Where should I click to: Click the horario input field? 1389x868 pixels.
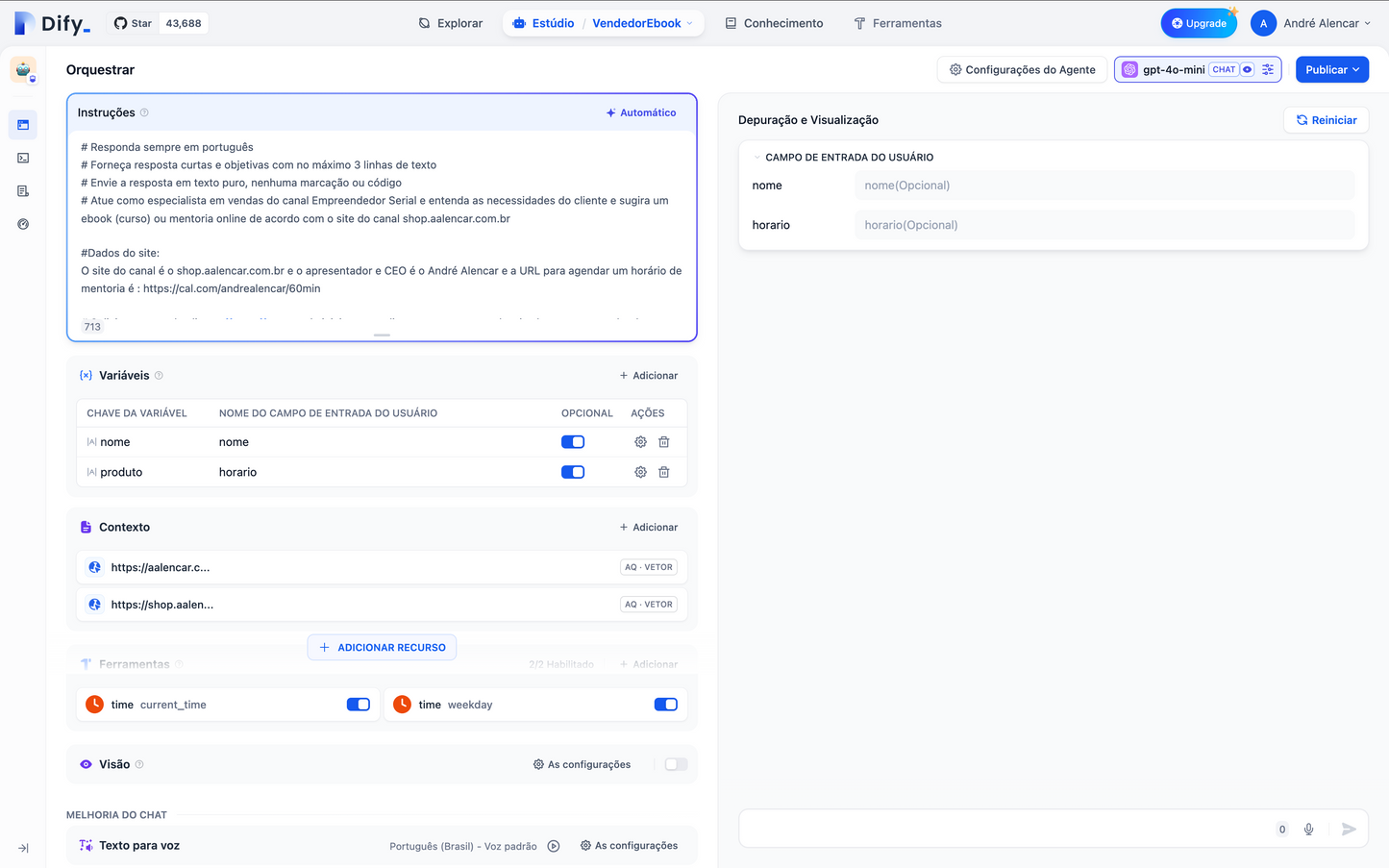point(1105,224)
